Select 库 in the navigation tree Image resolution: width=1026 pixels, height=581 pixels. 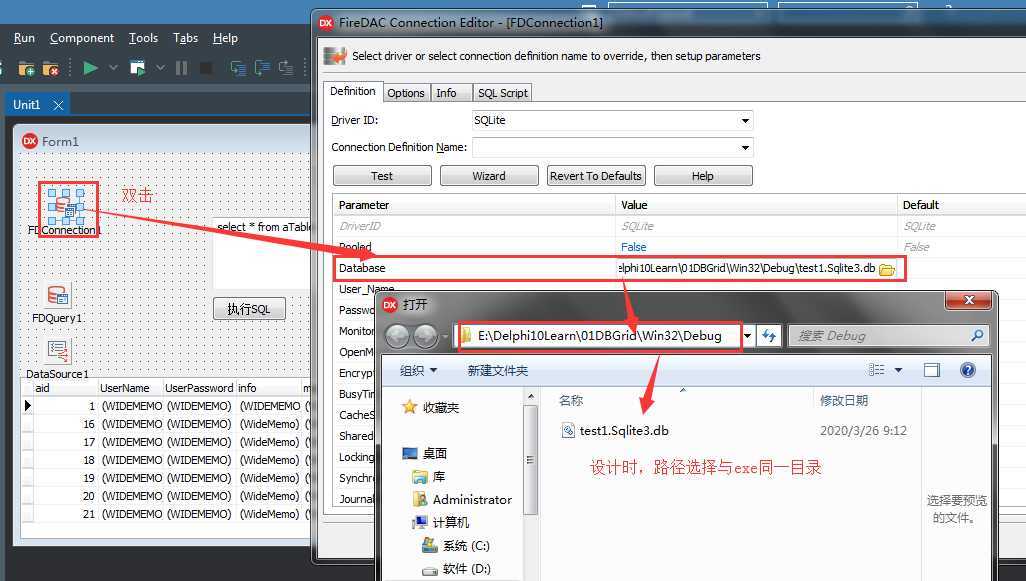pyautogui.click(x=439, y=476)
